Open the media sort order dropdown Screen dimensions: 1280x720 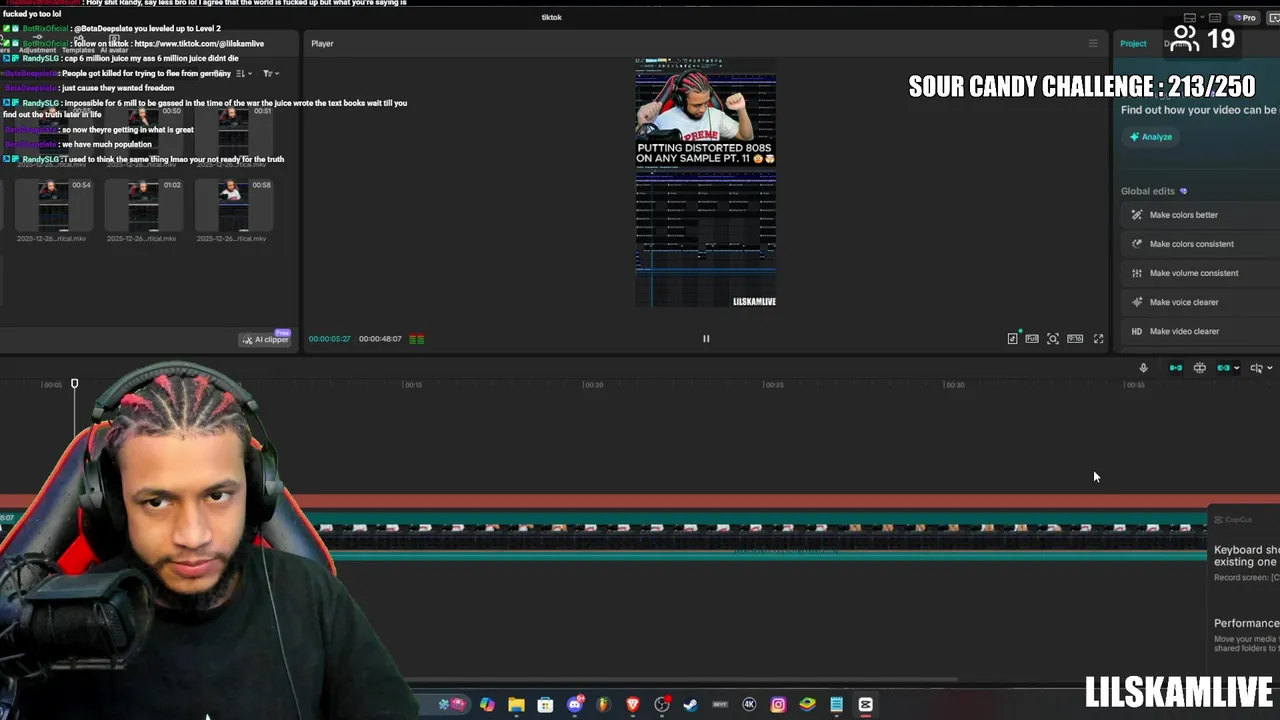[242, 73]
